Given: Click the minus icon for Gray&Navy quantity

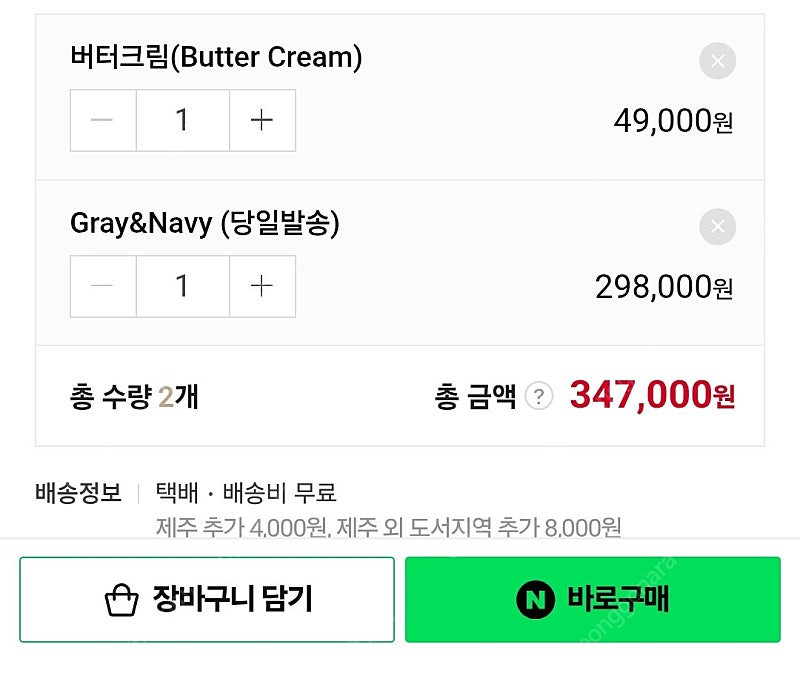Looking at the screenshot, I should [100, 286].
